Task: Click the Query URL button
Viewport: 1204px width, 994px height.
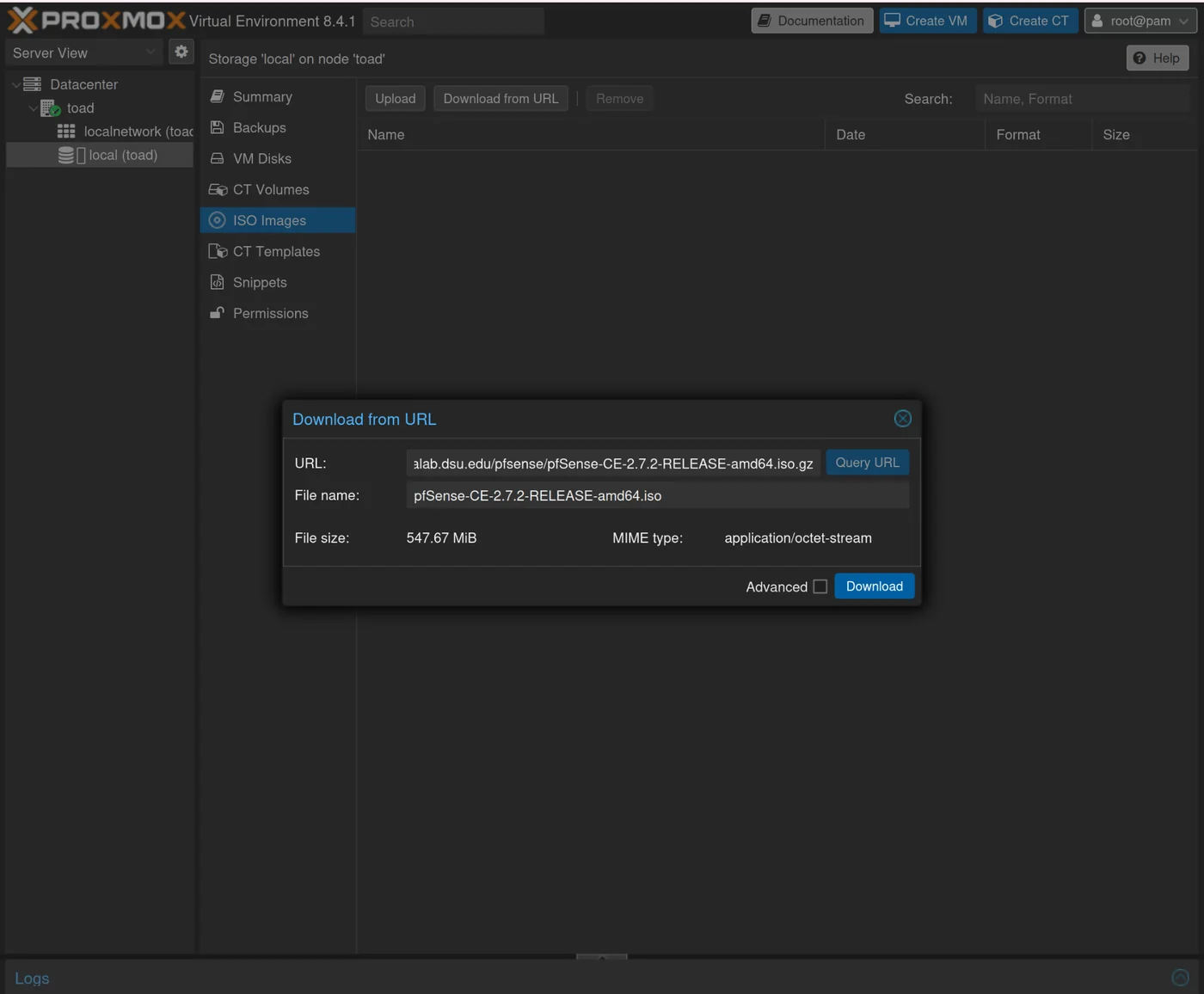Action: point(867,462)
